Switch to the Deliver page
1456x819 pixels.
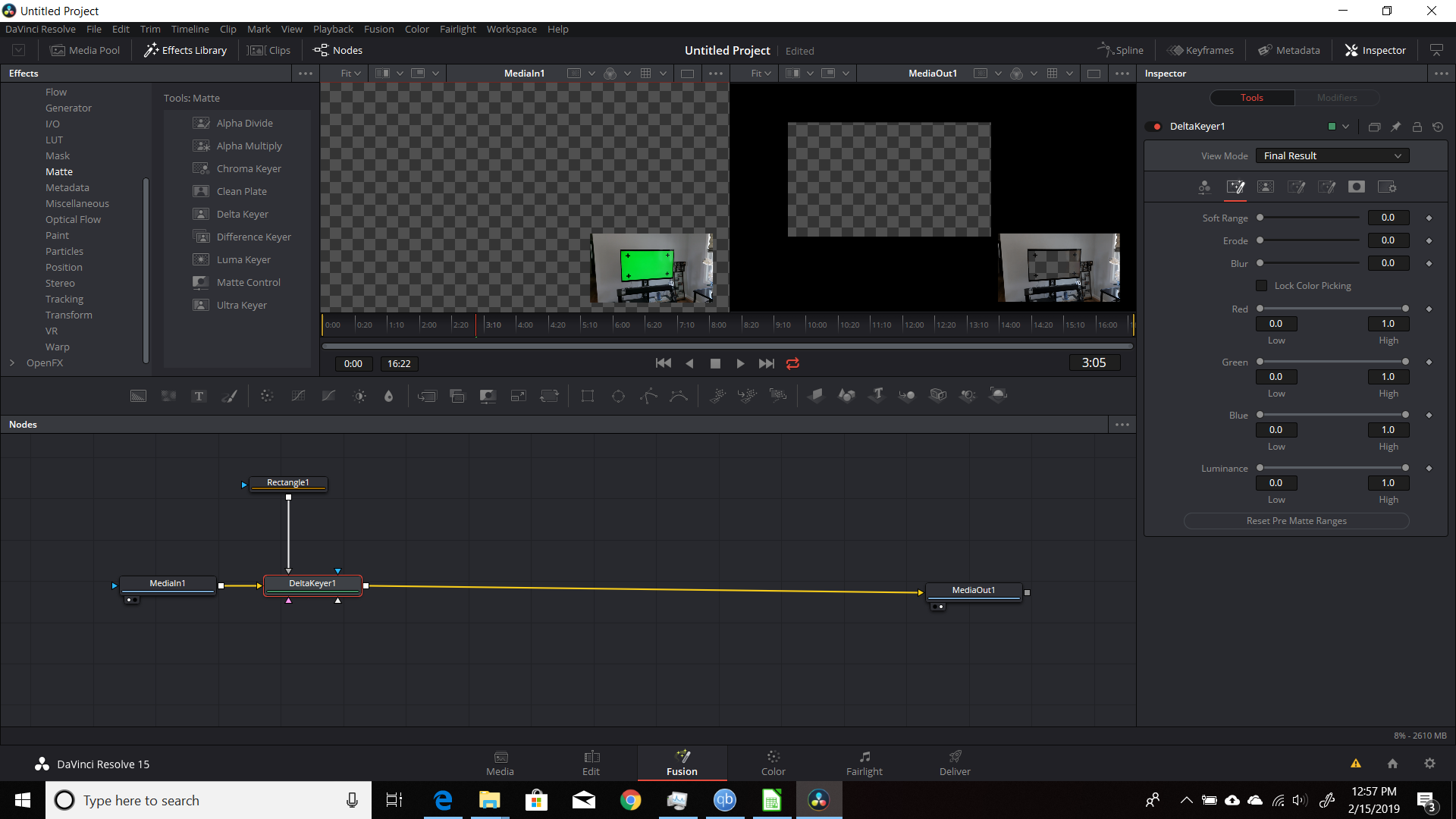pos(955,763)
